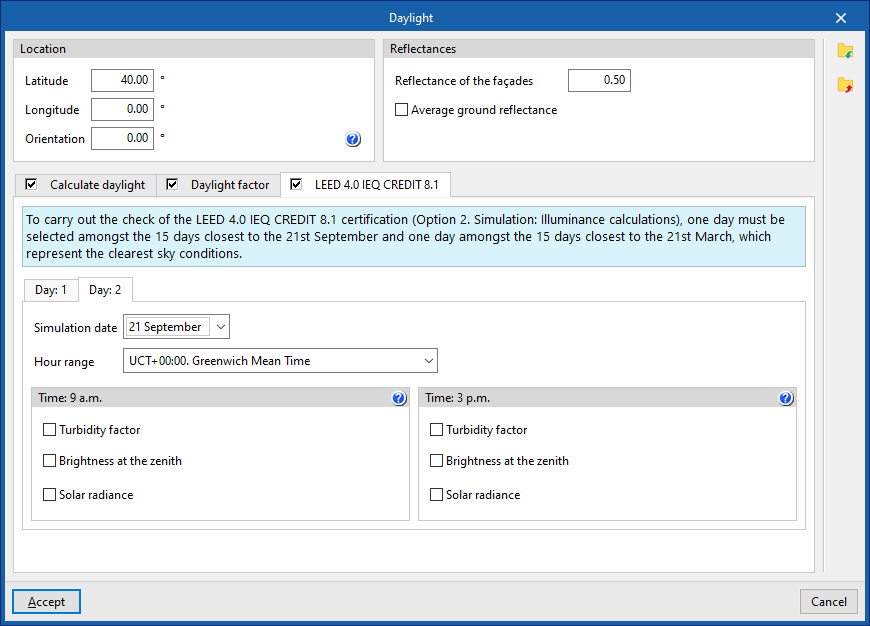Screen dimensions: 870x626
Task: Click the red-arrow folder export icon
Action: [x=845, y=85]
